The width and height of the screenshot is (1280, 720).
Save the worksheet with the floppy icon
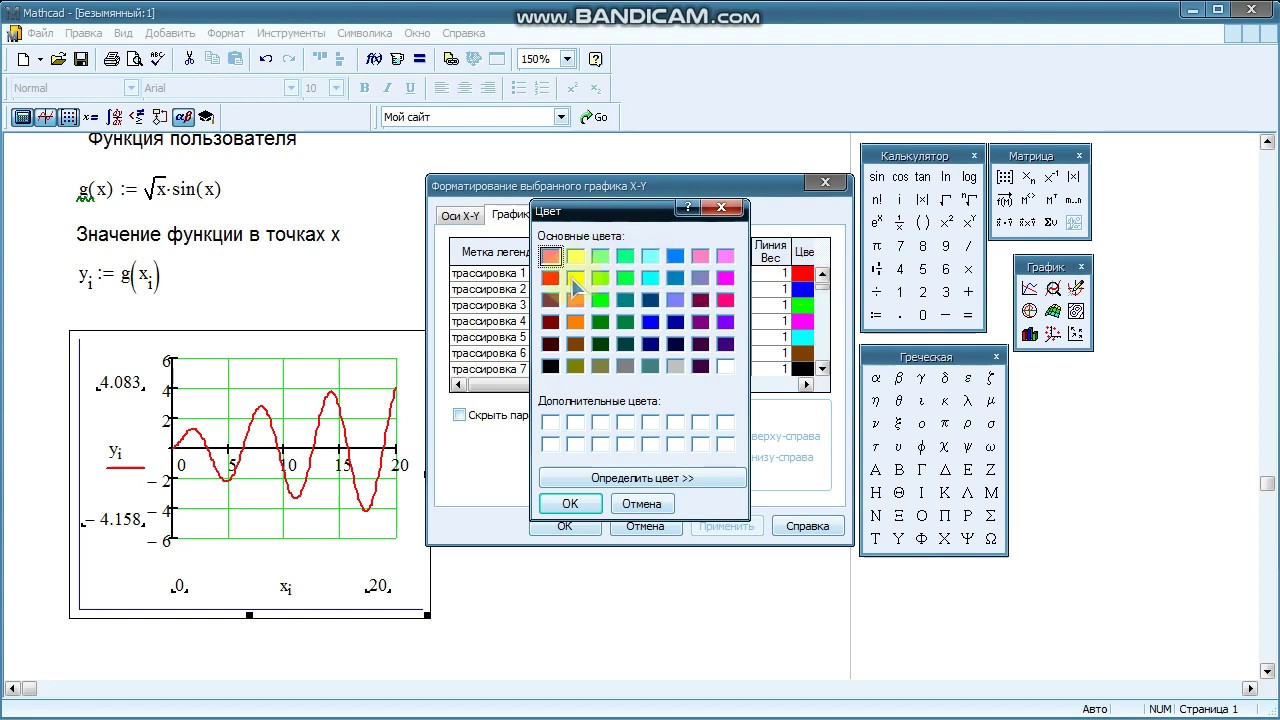click(x=81, y=59)
